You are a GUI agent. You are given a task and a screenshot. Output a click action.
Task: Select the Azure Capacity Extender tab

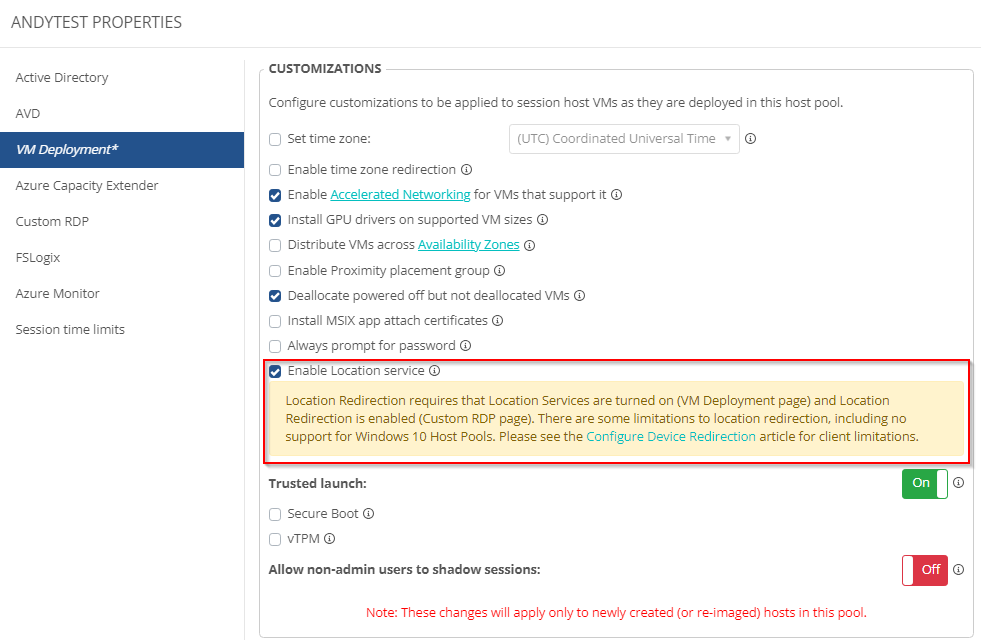click(87, 185)
